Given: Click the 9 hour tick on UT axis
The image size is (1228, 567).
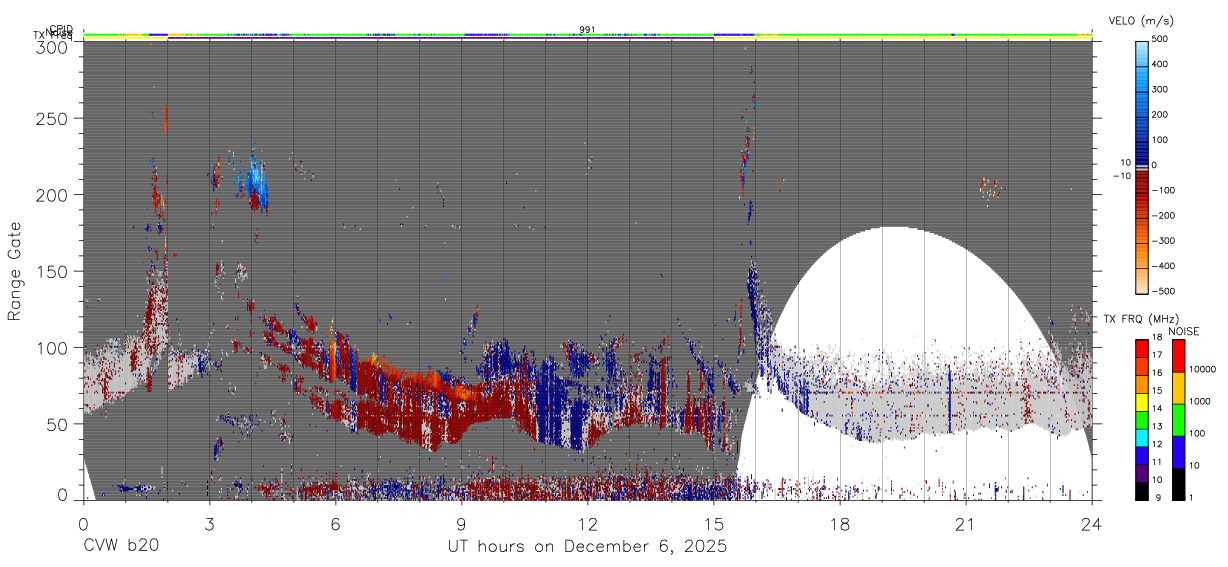Looking at the screenshot, I should coord(461,523).
